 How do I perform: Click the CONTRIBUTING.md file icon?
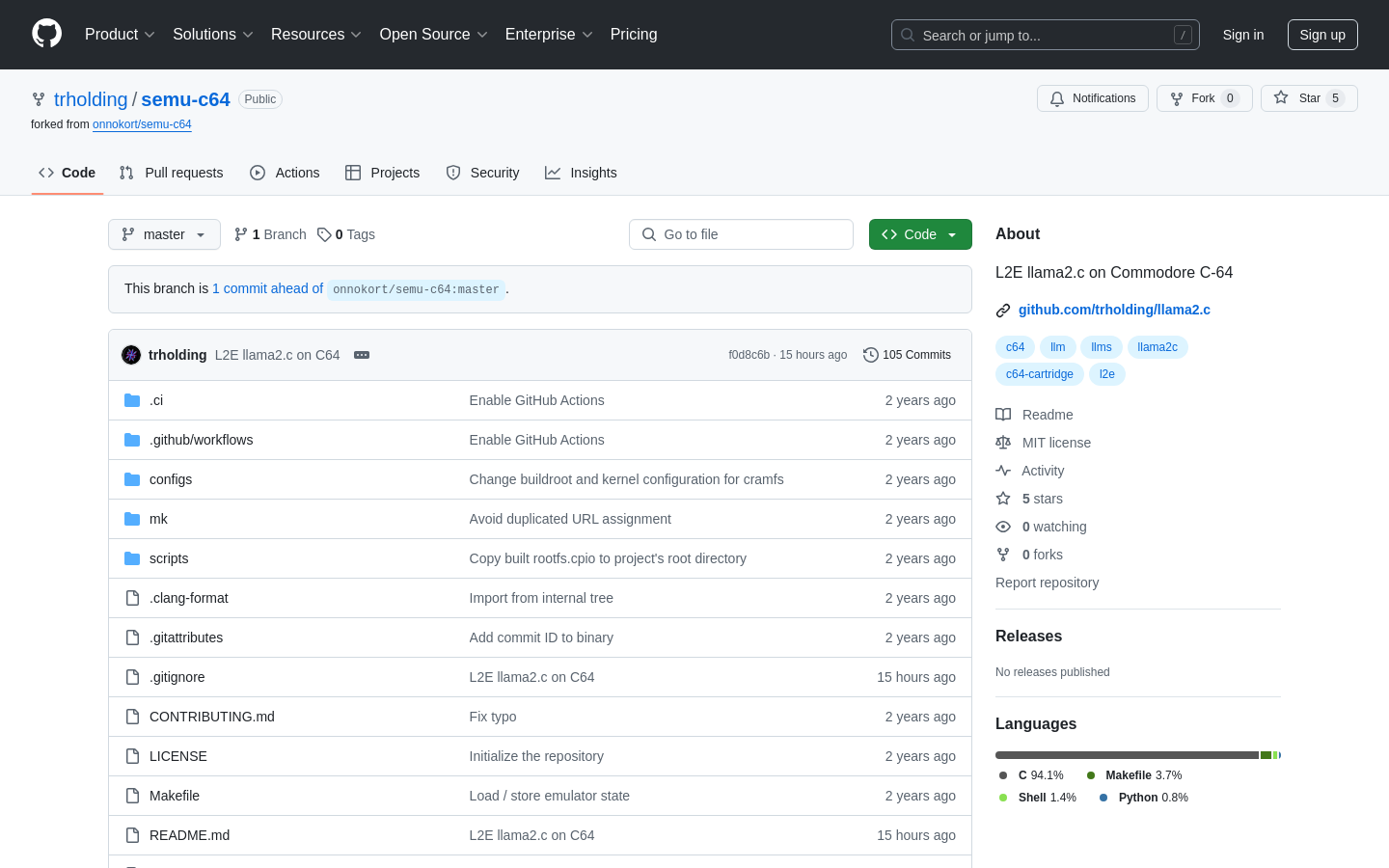pyautogui.click(x=132, y=717)
